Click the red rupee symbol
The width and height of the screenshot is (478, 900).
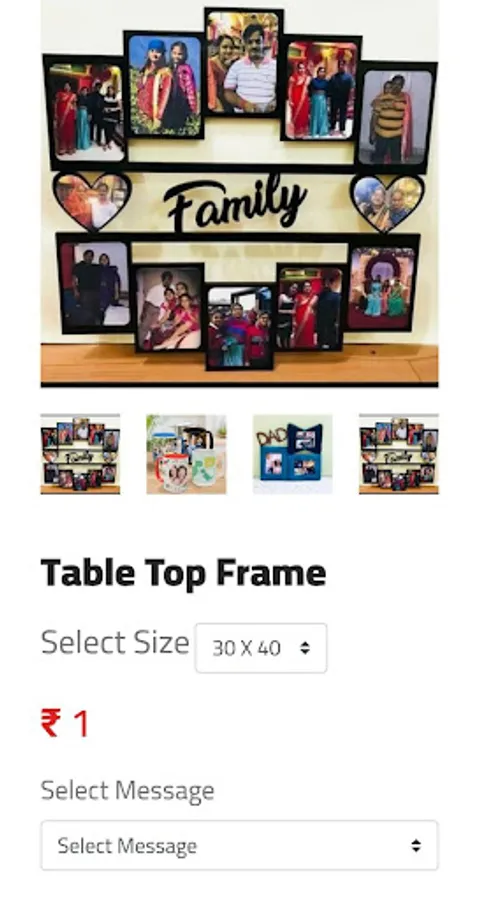[50, 723]
